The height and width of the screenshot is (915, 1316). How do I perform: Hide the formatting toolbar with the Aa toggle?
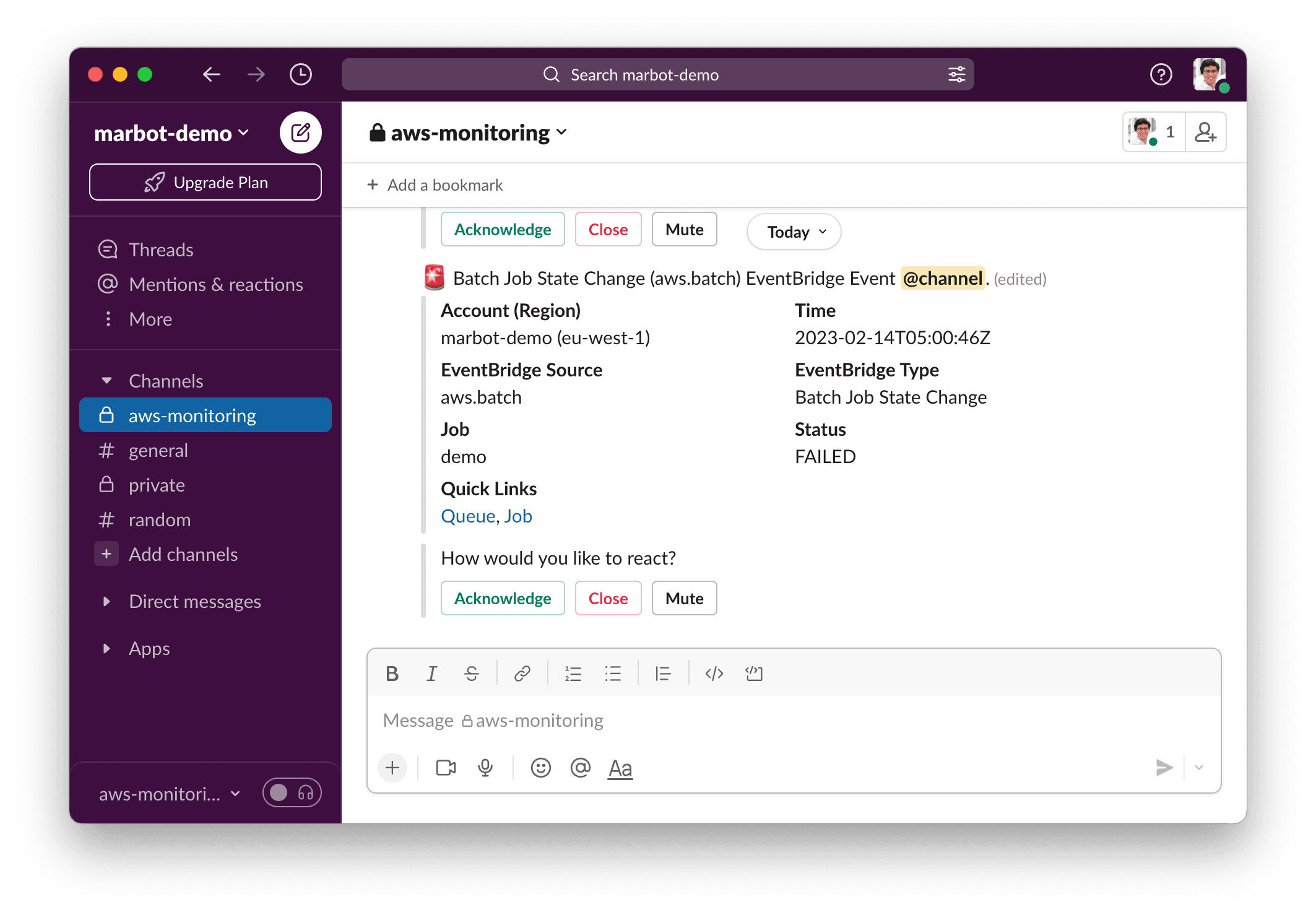point(620,768)
